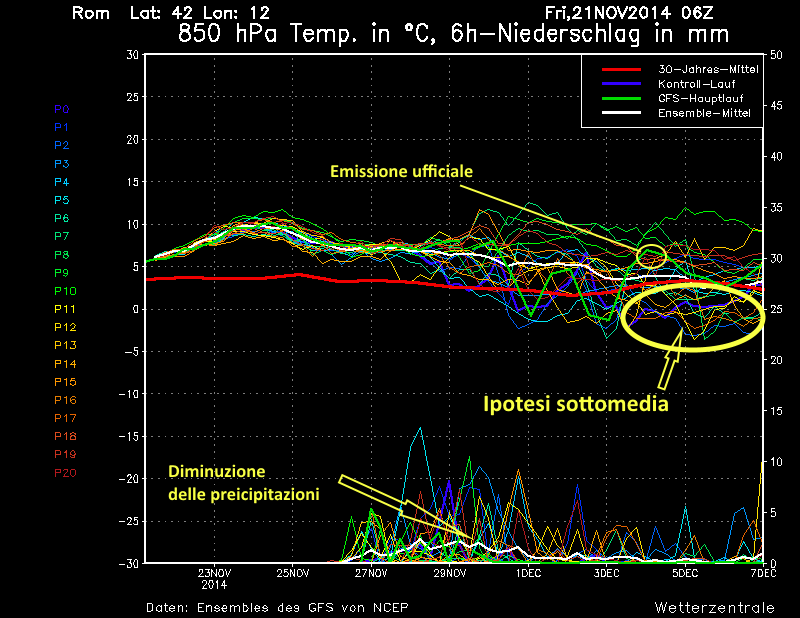Select ensemble member label P19
The image size is (800, 618).
[65, 454]
